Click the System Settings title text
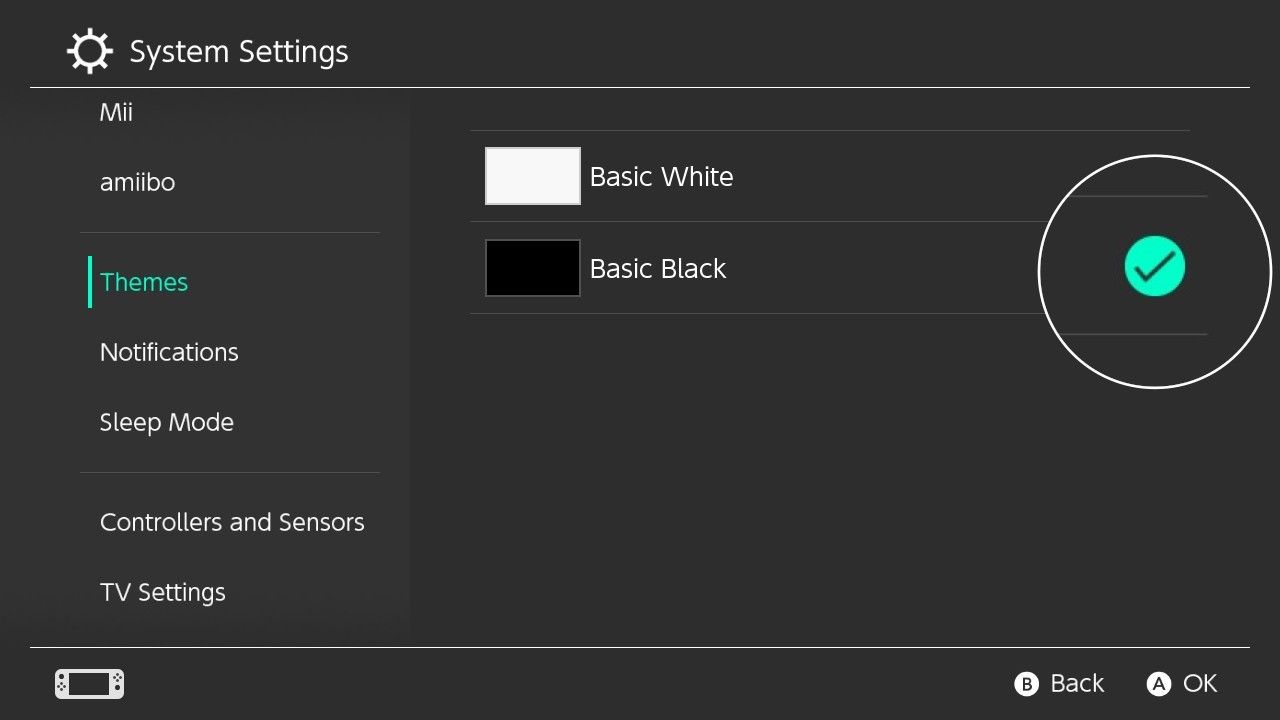 239,52
